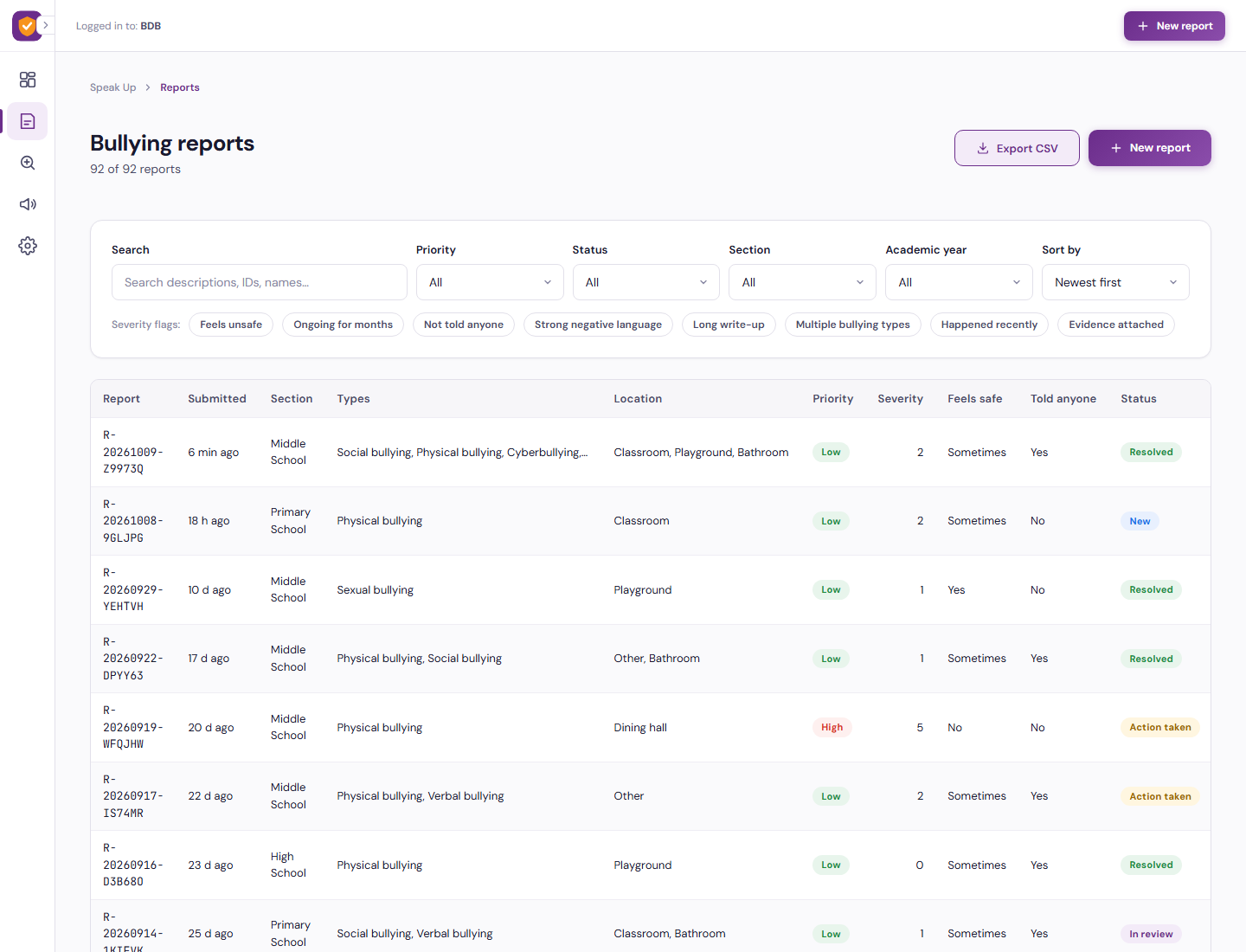
Task: Toggle the Happened recently flag
Action: pos(989,325)
